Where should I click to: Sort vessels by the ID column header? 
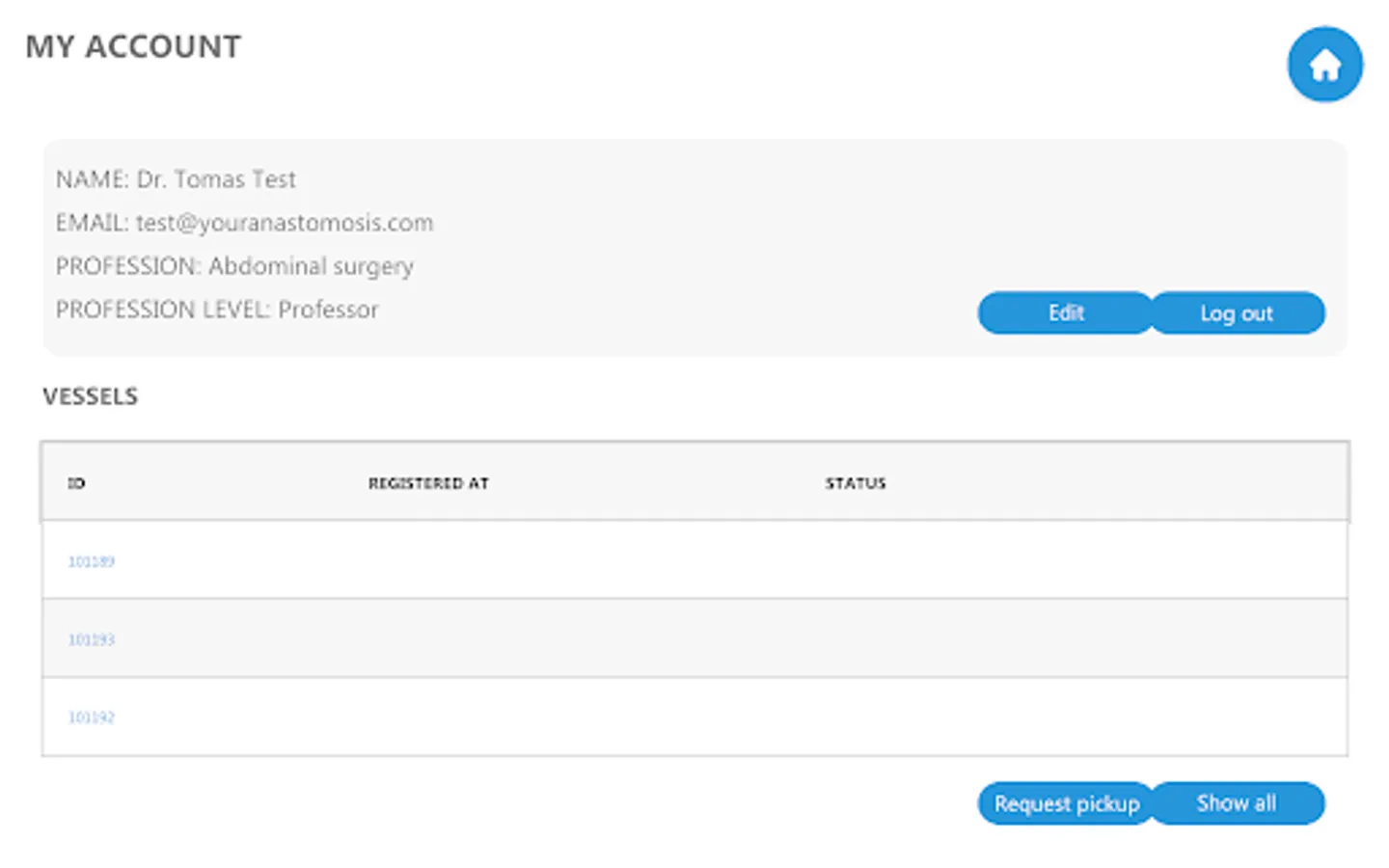tap(76, 483)
